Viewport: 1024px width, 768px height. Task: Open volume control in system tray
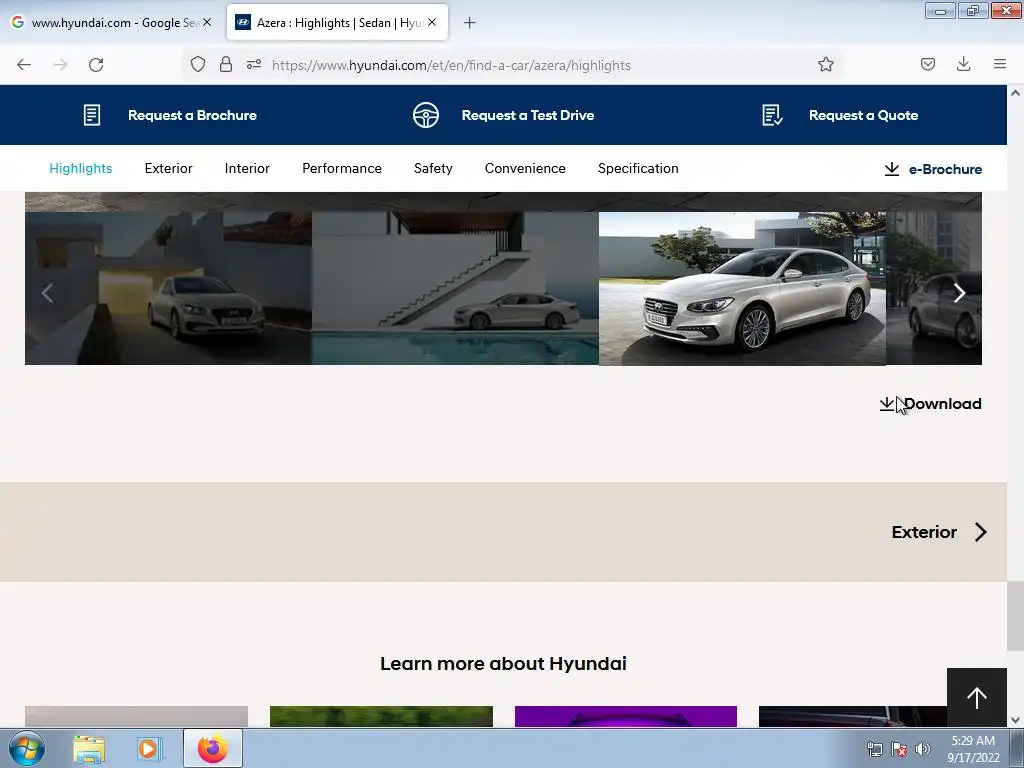point(923,749)
